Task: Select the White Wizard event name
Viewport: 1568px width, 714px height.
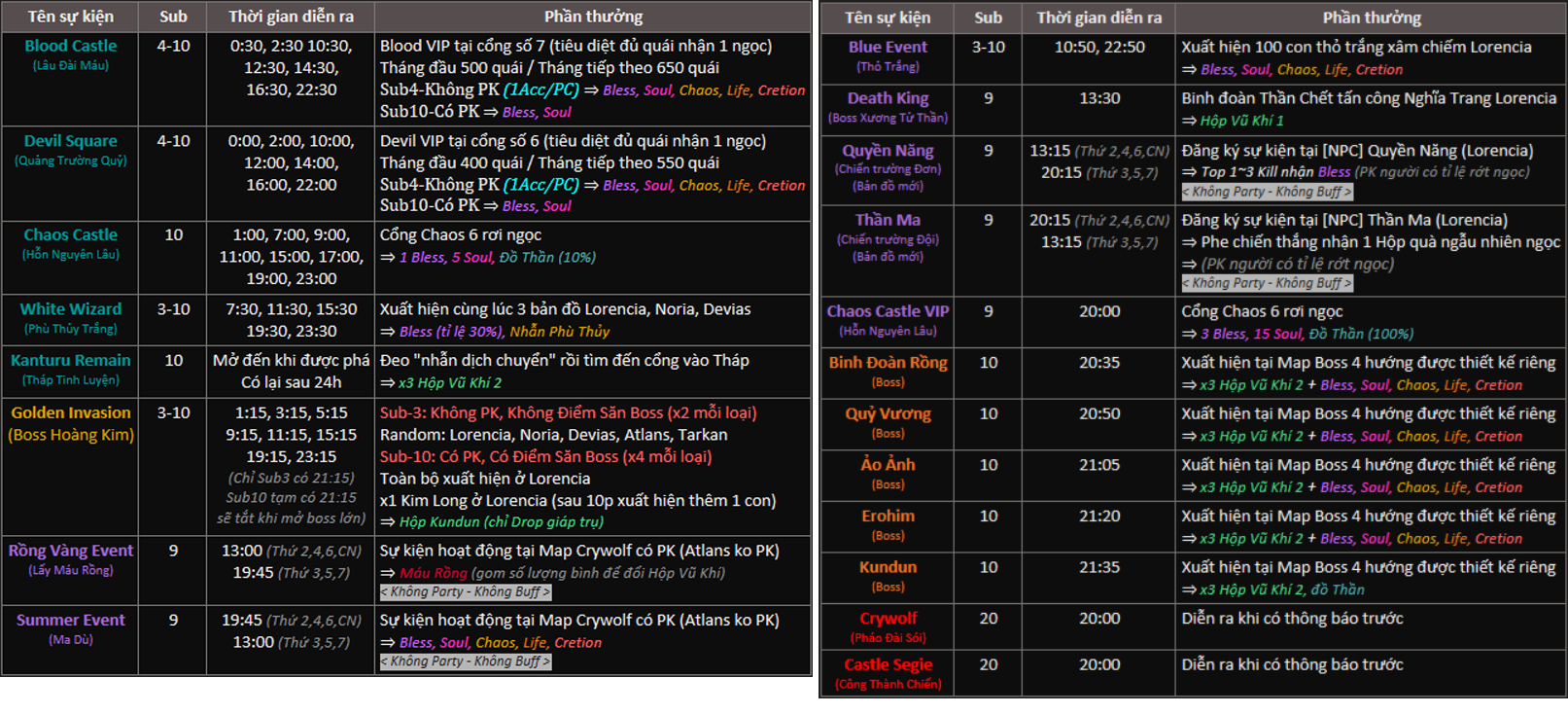Action: coord(70,309)
